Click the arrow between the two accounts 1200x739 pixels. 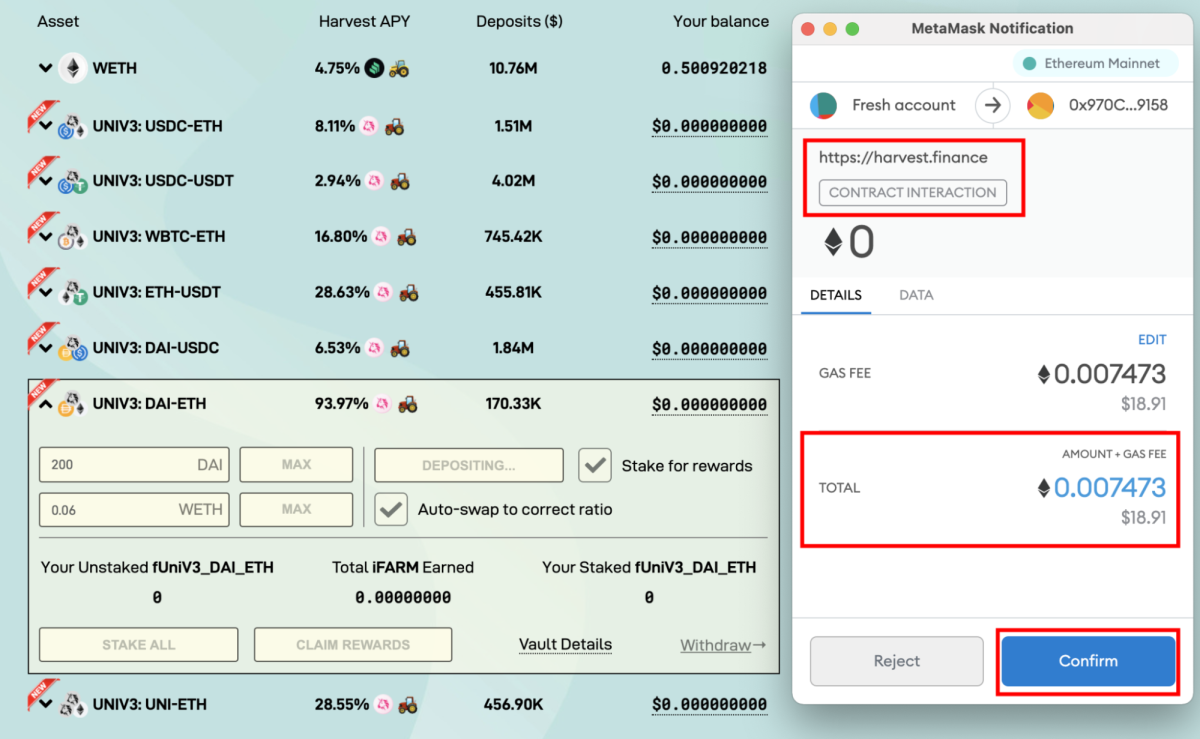992,105
